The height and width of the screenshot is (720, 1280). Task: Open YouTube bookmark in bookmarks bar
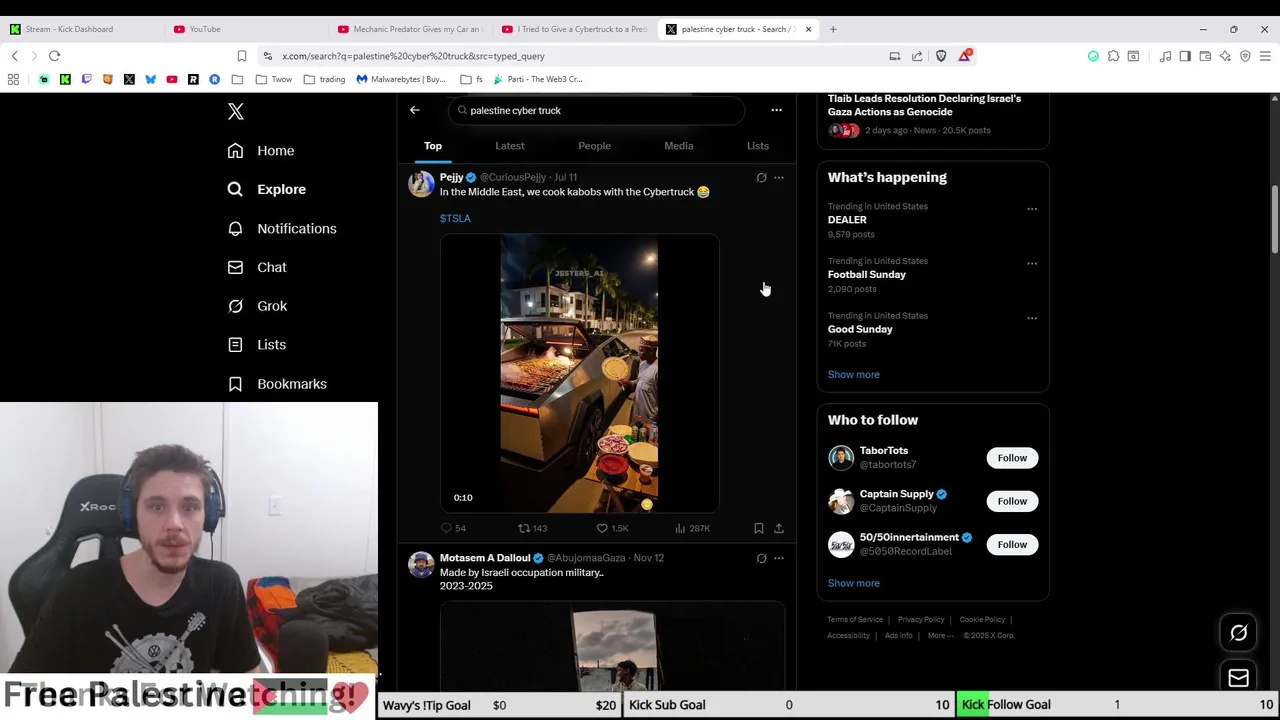pyautogui.click(x=172, y=79)
